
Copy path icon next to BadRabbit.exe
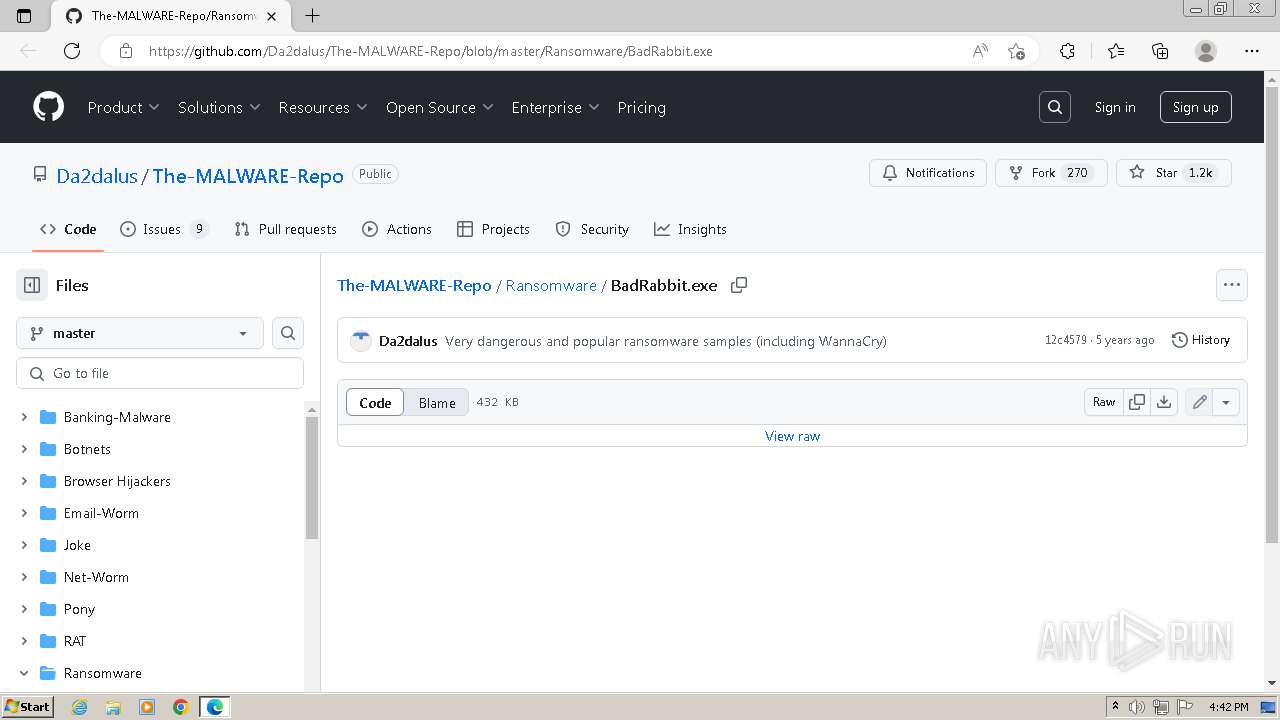(x=739, y=285)
